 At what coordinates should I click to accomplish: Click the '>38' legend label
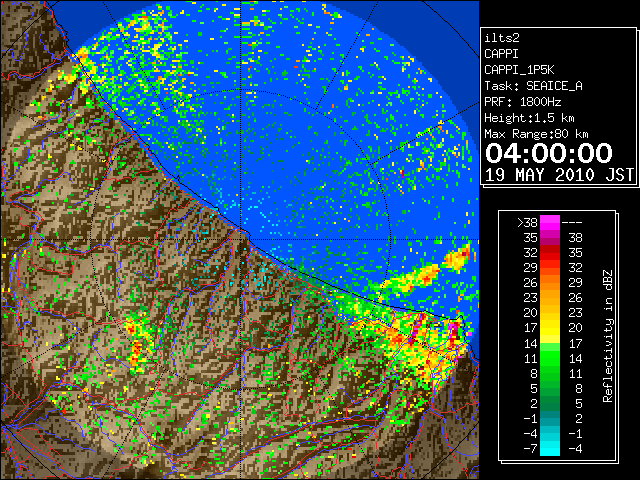(527, 223)
